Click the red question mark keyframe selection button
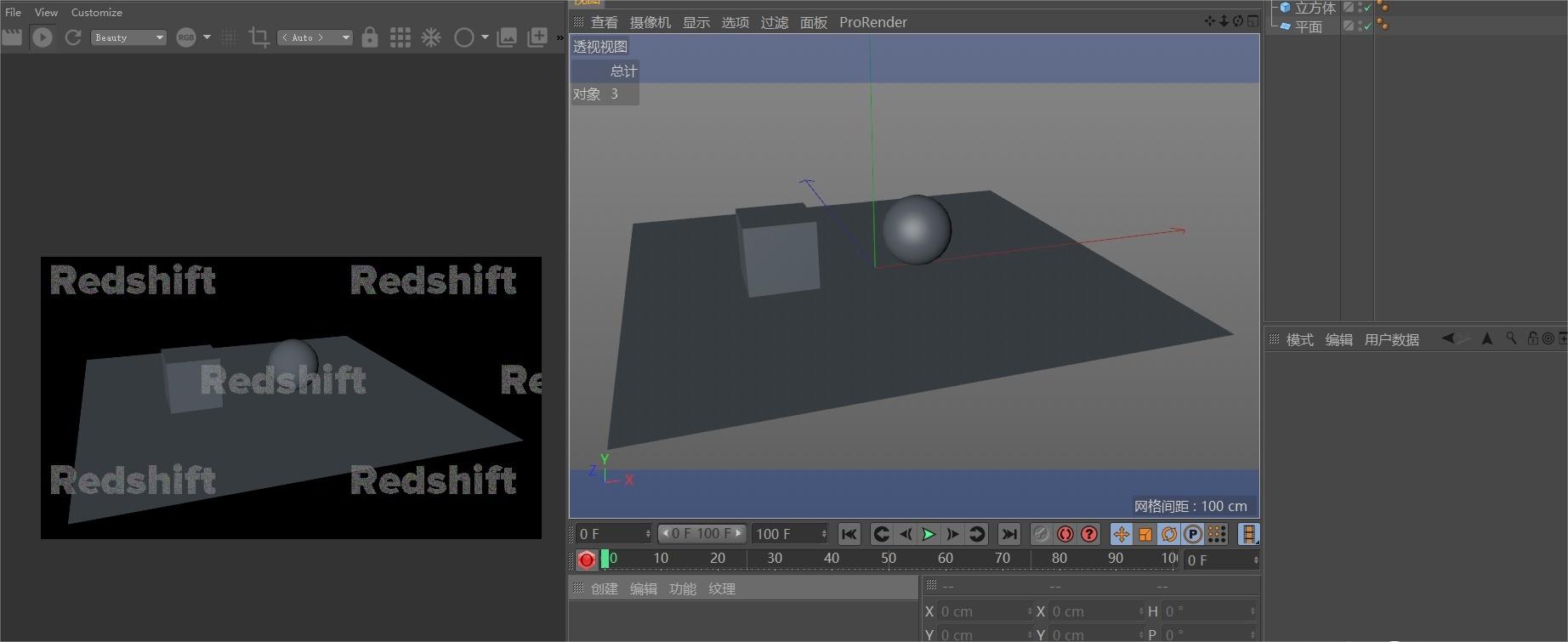This screenshot has height=642, width=1568. point(1088,534)
